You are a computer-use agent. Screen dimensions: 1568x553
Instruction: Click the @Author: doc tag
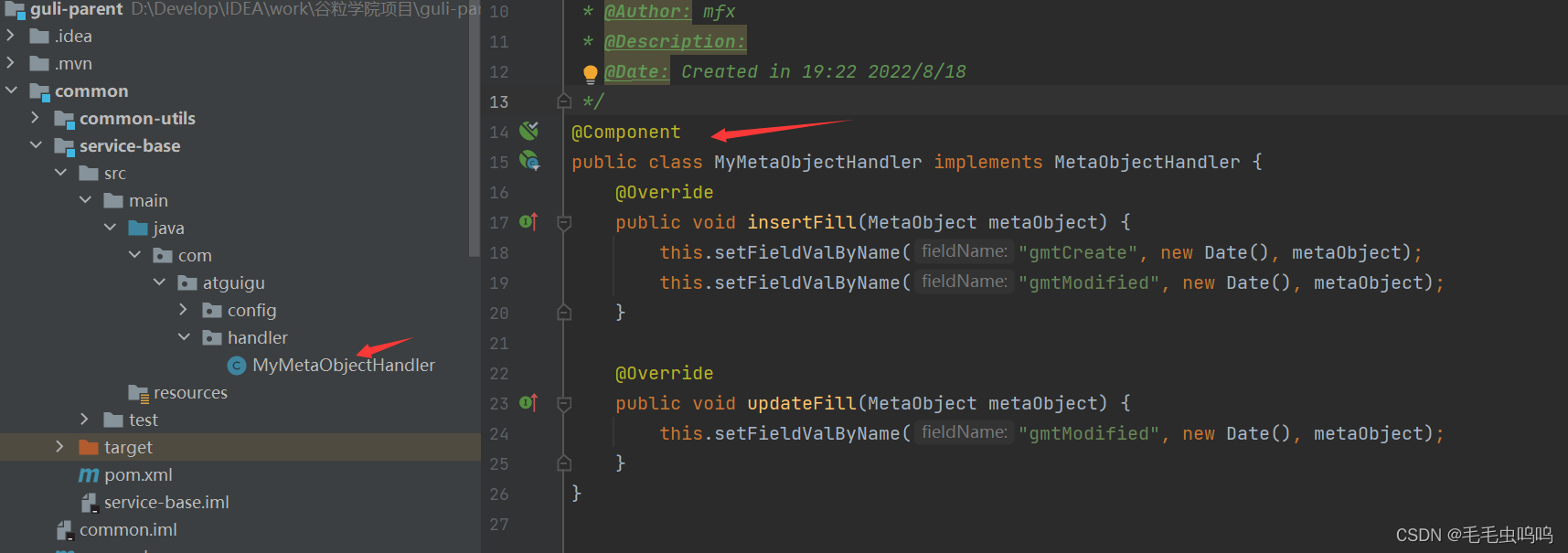click(x=648, y=11)
